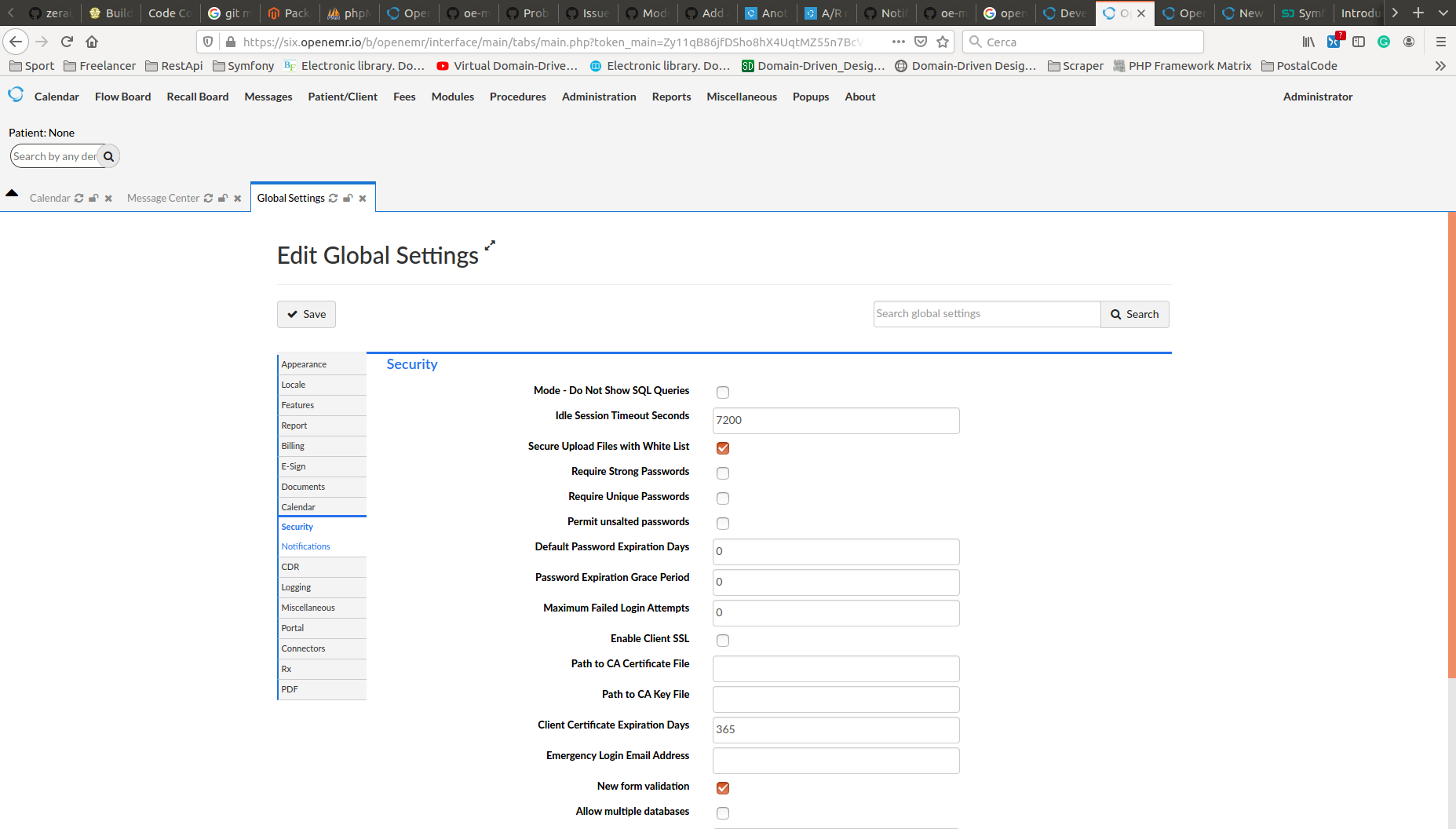The height and width of the screenshot is (829, 1456).
Task: Click the OpenEMR logo icon
Action: click(x=16, y=95)
